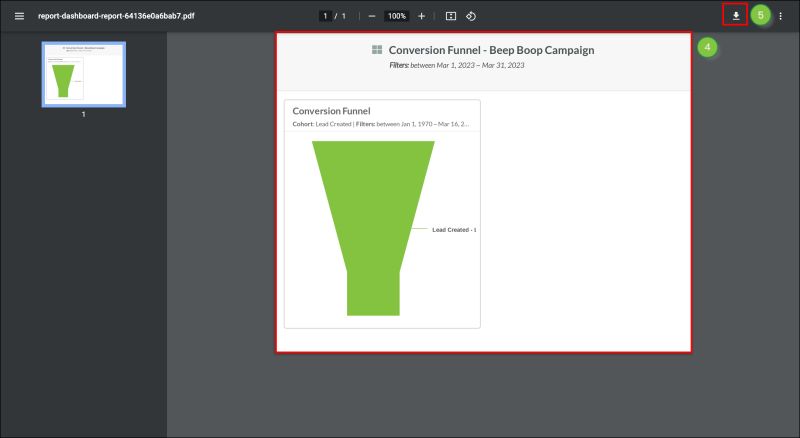The height and width of the screenshot is (438, 800).
Task: Click the Conversion Funnel card heading
Action: click(x=331, y=111)
